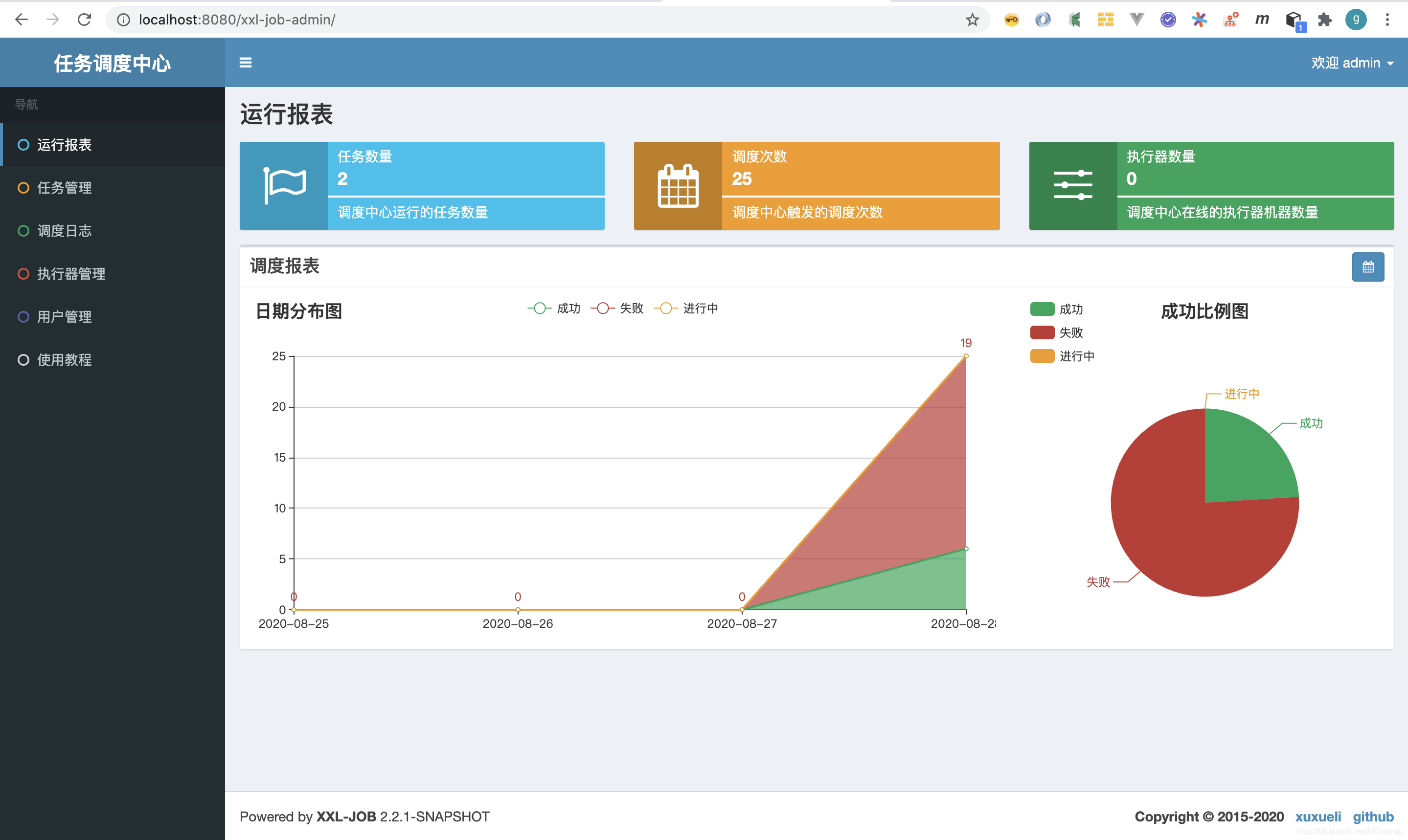Toggle 失败 in pie chart legend

point(1056,332)
